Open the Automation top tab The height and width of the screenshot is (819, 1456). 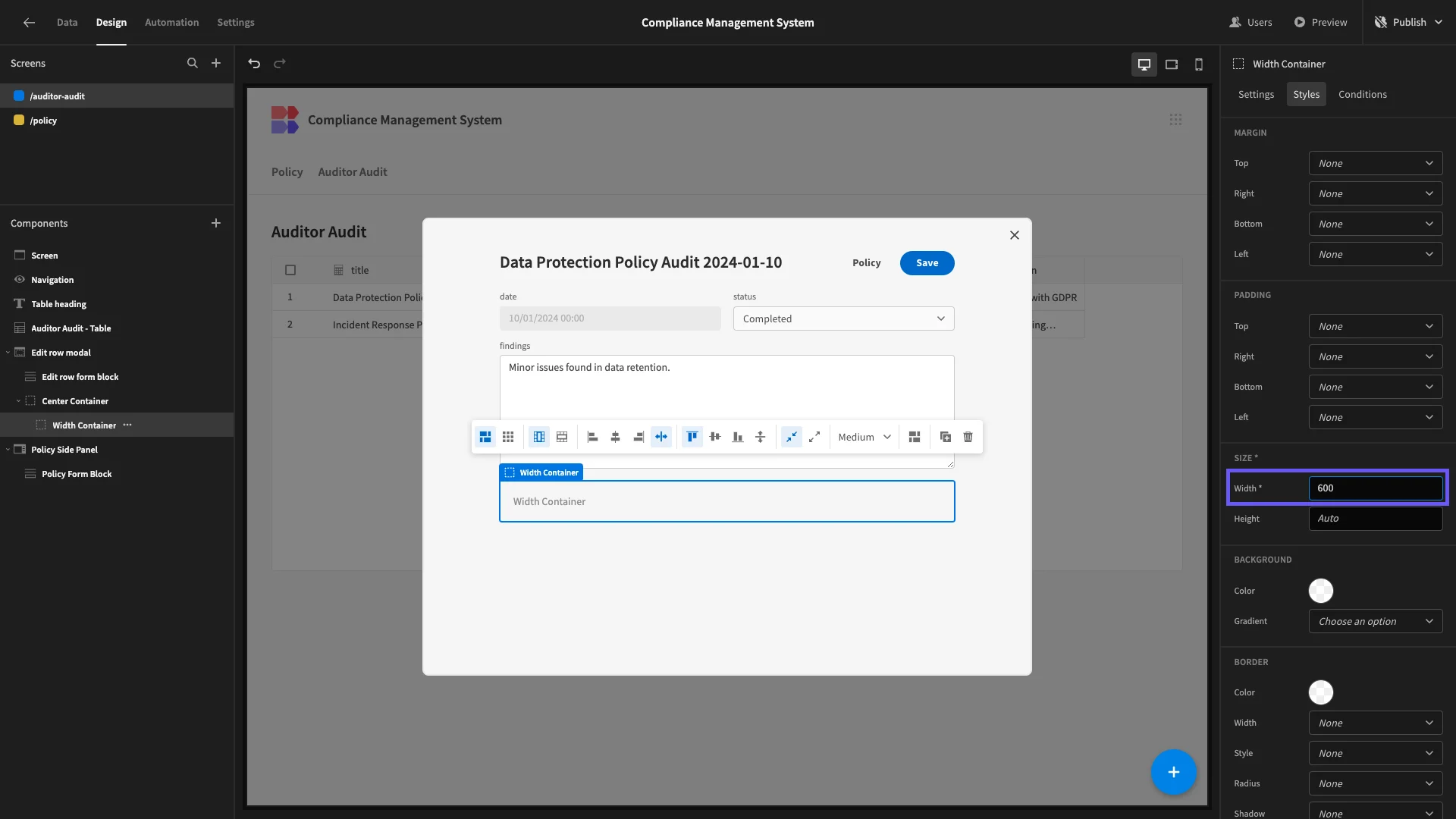(171, 22)
